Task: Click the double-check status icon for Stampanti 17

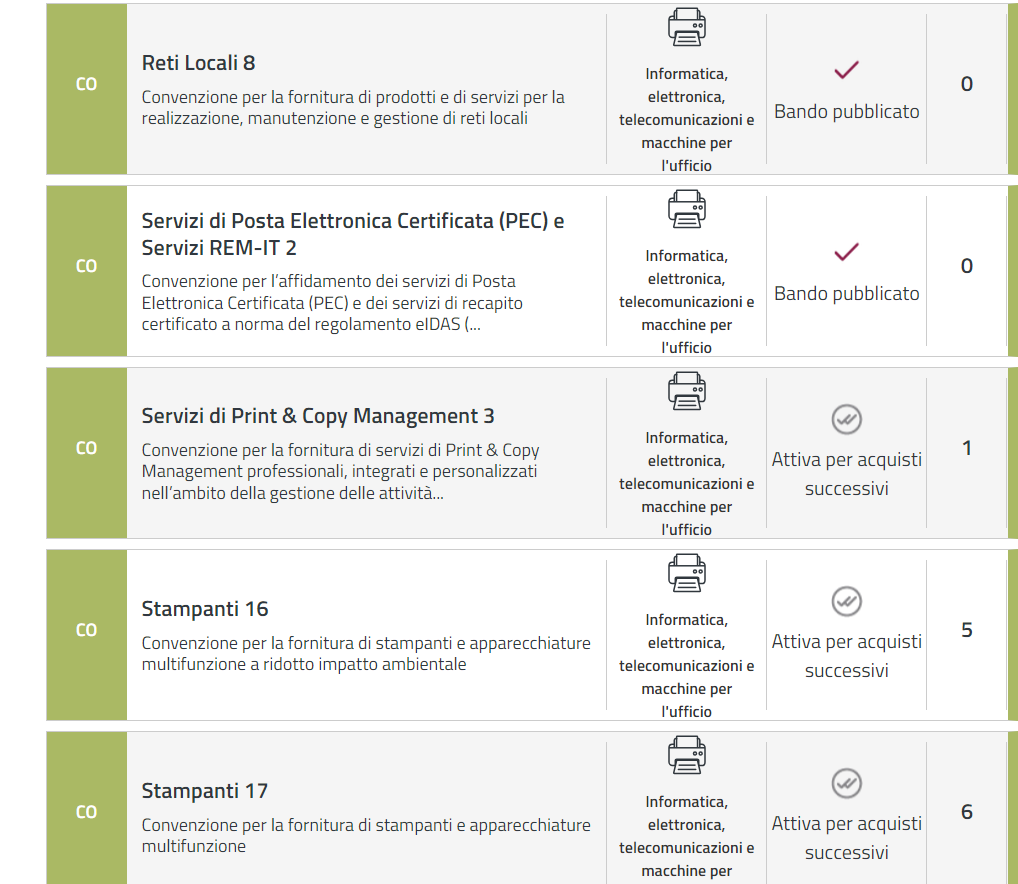Action: pos(846,782)
